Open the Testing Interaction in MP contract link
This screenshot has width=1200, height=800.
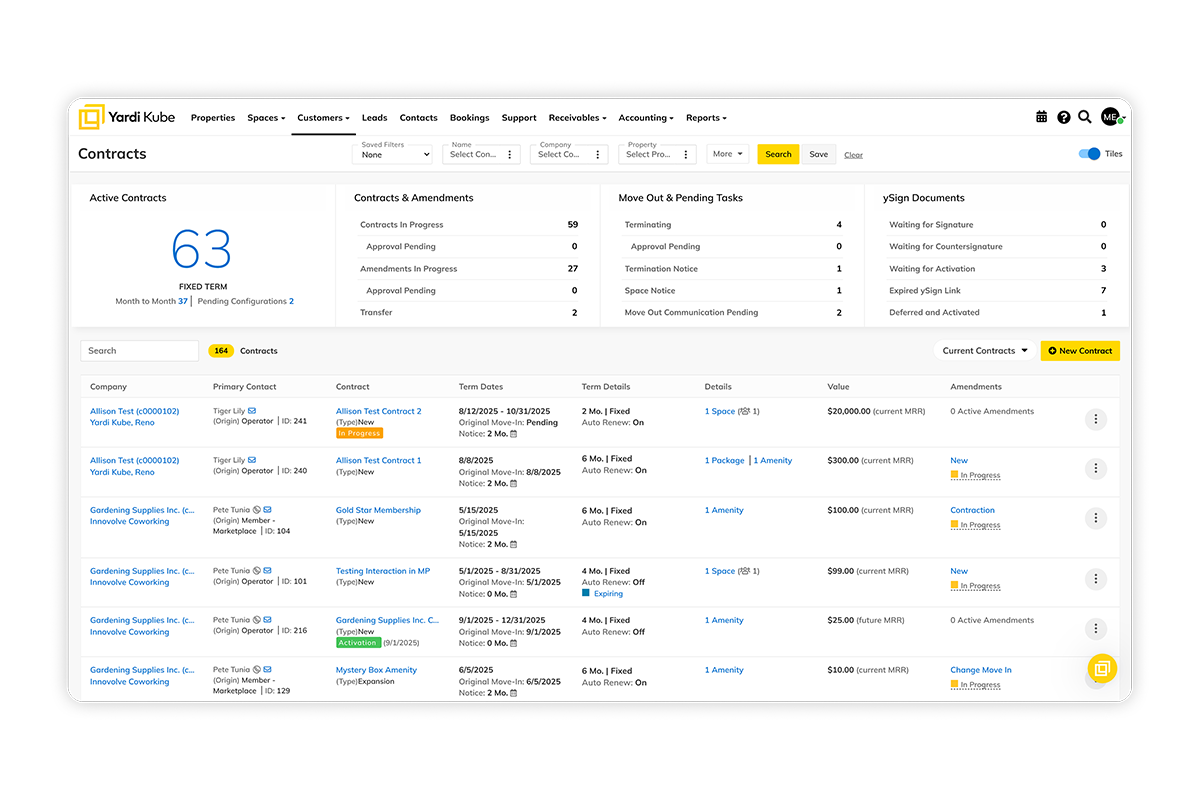[x=382, y=571]
